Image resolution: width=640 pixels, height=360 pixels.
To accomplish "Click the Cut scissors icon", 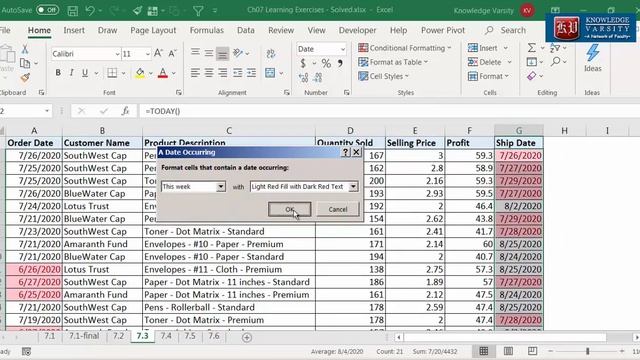I will (x=25, y=49).
